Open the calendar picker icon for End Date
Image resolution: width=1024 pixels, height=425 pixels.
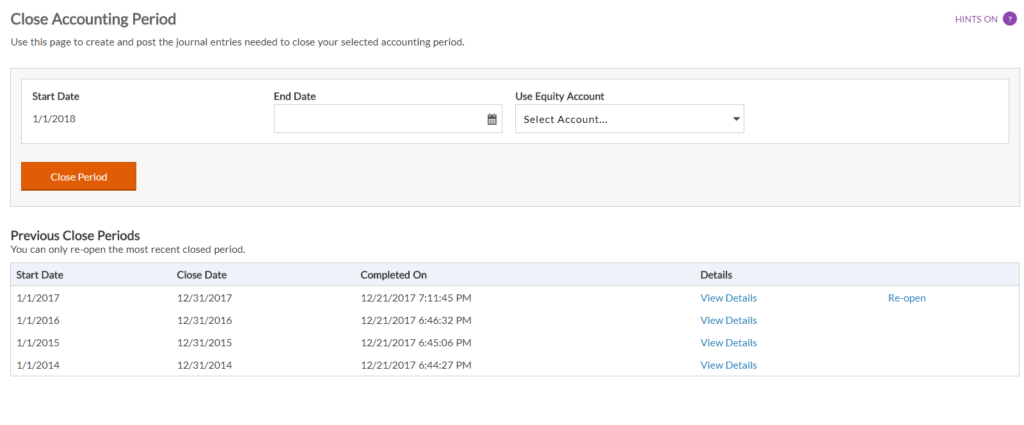[x=492, y=119]
